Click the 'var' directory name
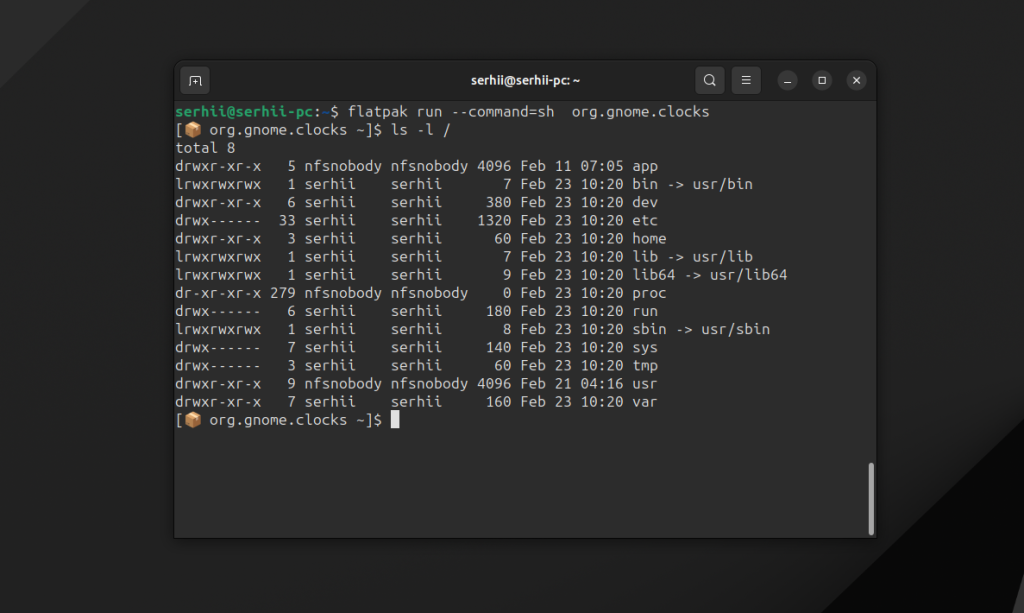This screenshot has width=1024, height=613. (x=645, y=402)
